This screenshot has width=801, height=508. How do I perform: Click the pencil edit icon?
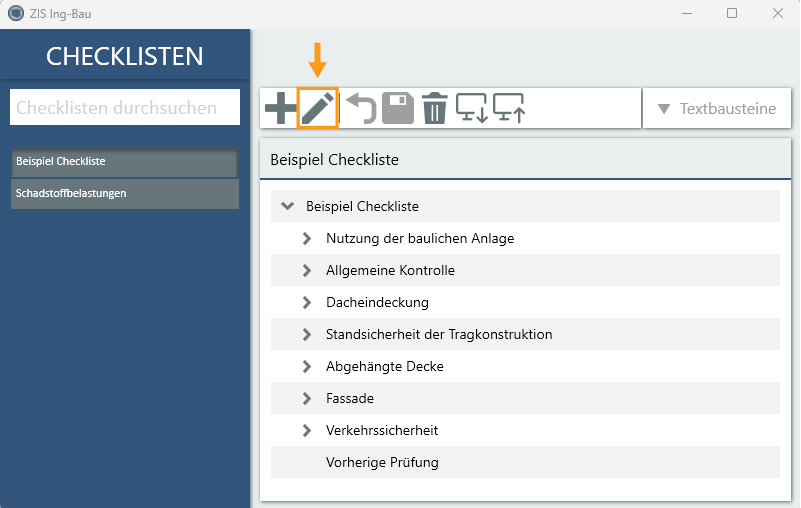[317, 108]
